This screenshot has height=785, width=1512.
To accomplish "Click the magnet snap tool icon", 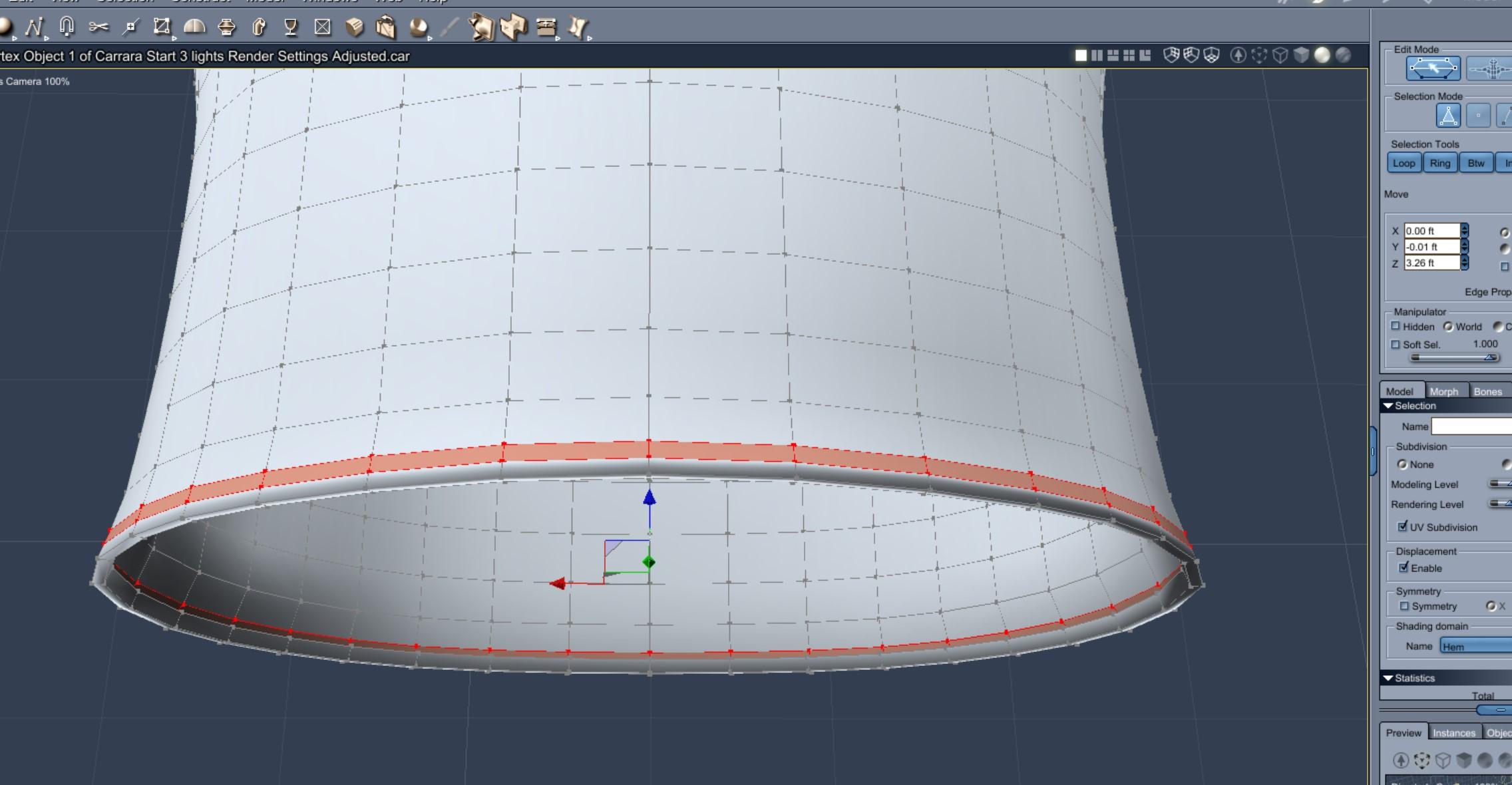I will 66,27.
